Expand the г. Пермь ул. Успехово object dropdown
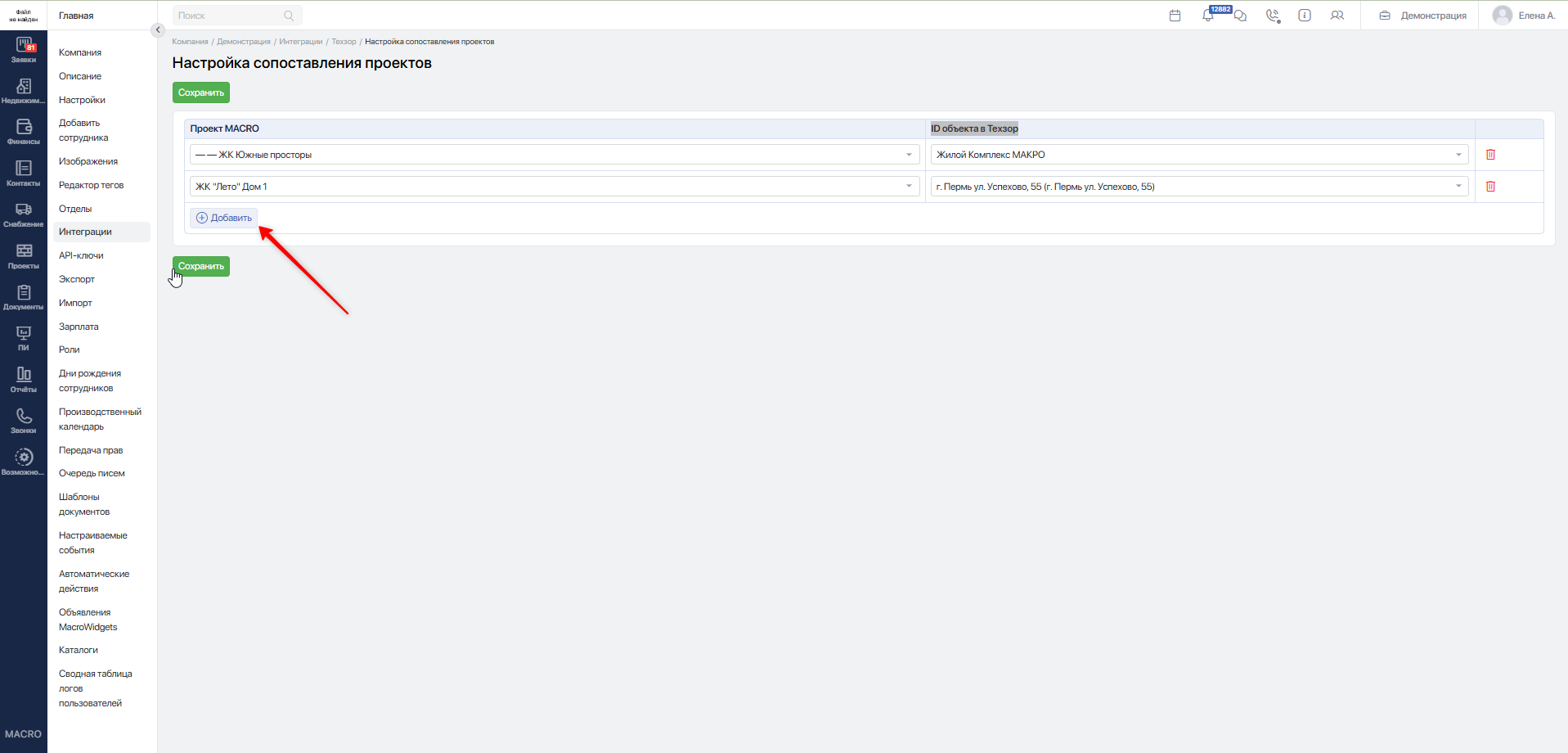The width and height of the screenshot is (1568, 753). pyautogui.click(x=1199, y=187)
